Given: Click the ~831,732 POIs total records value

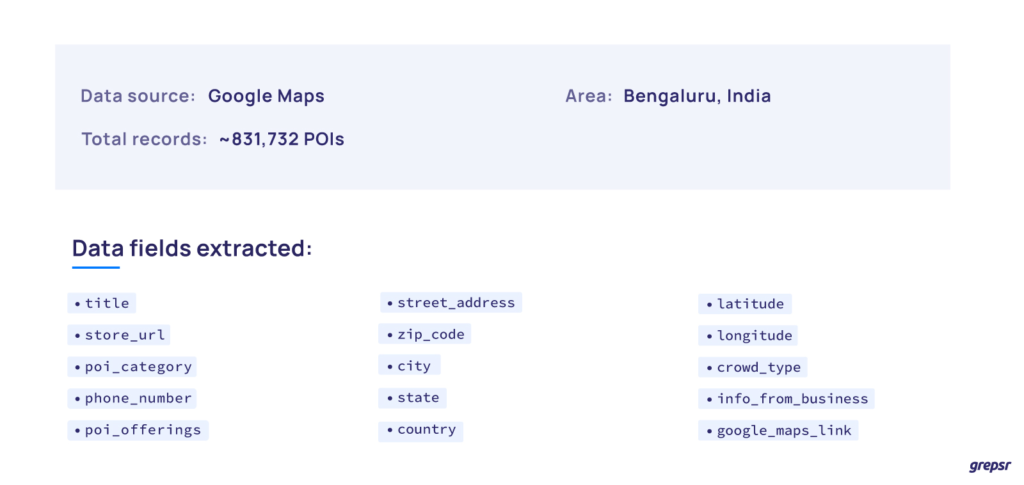Looking at the screenshot, I should (281, 139).
